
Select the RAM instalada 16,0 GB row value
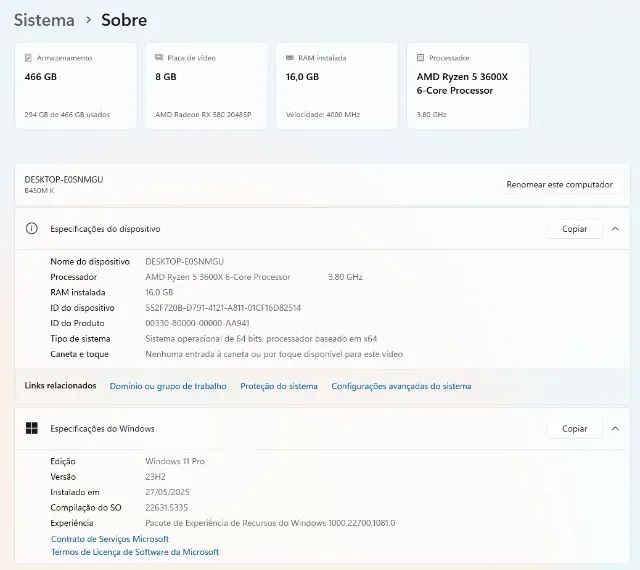(159, 292)
